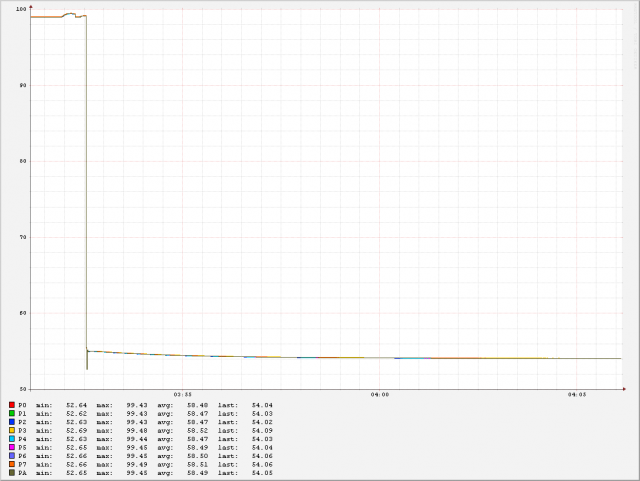
Task: Click the 04:00 time axis label
Action: click(380, 395)
